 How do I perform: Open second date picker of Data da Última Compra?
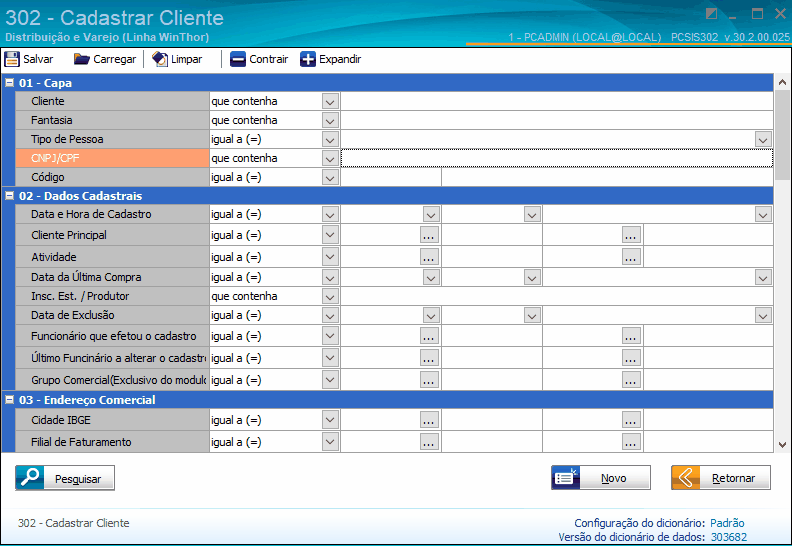[x=532, y=277]
